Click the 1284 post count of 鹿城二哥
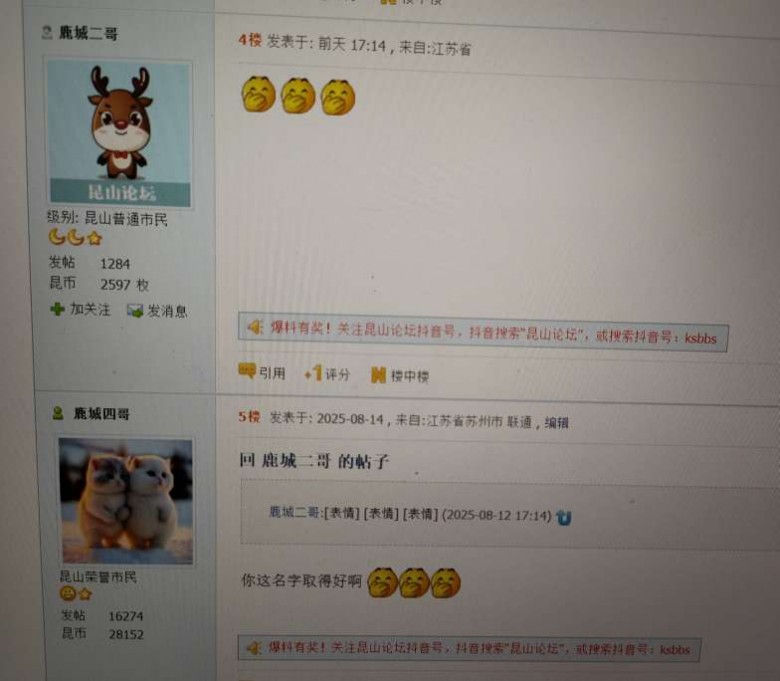The width and height of the screenshot is (780, 681). 115,264
